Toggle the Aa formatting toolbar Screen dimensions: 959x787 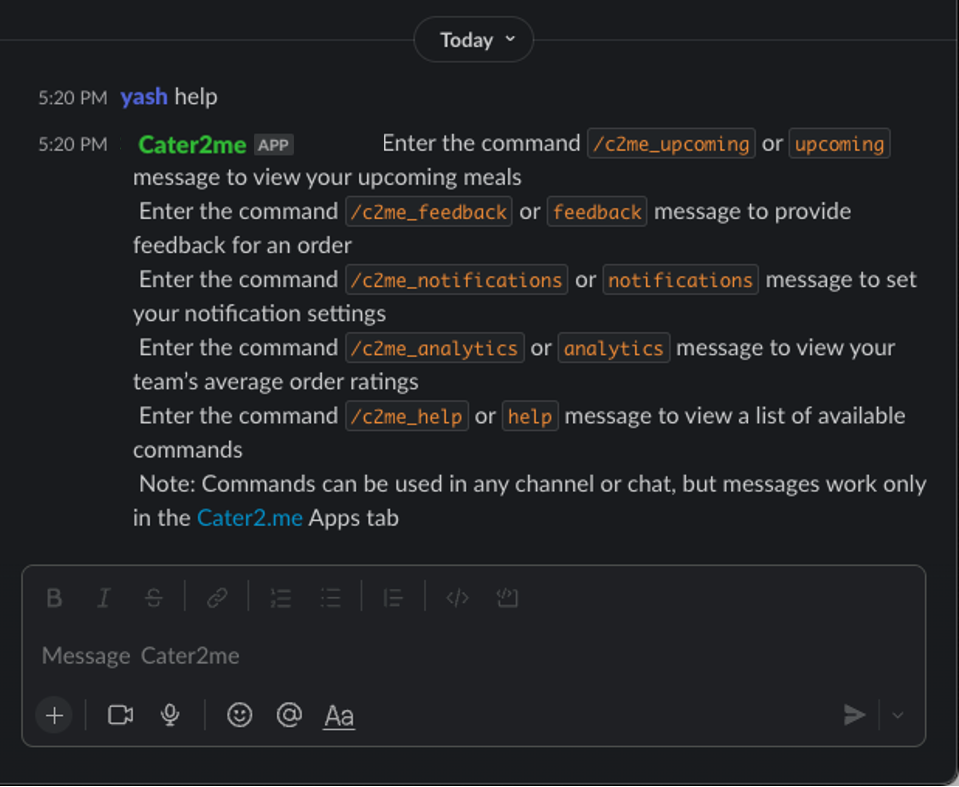tap(339, 715)
